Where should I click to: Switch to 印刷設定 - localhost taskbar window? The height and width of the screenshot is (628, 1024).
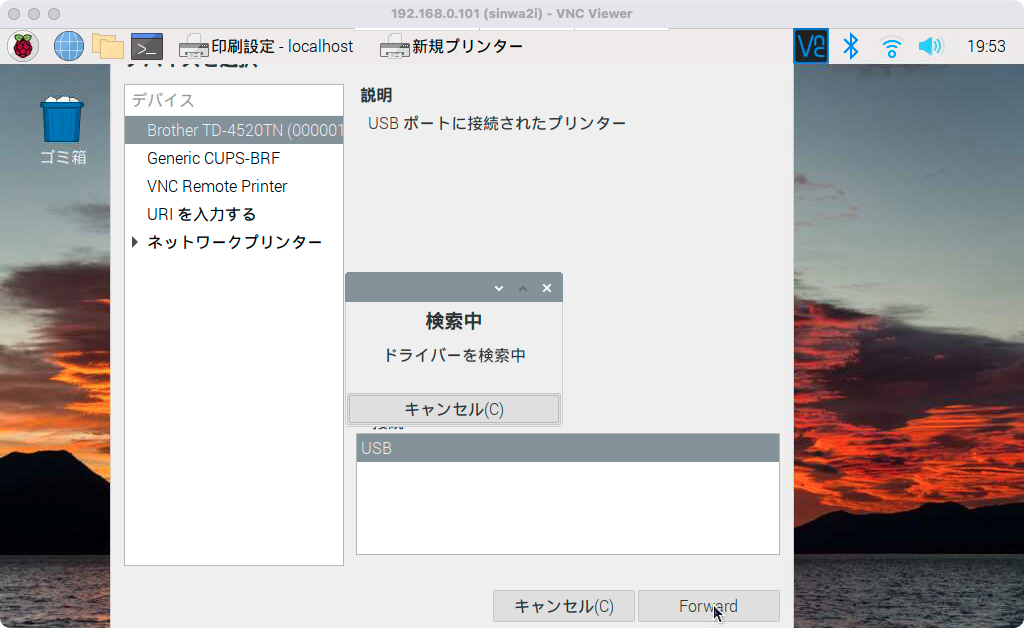[266, 46]
